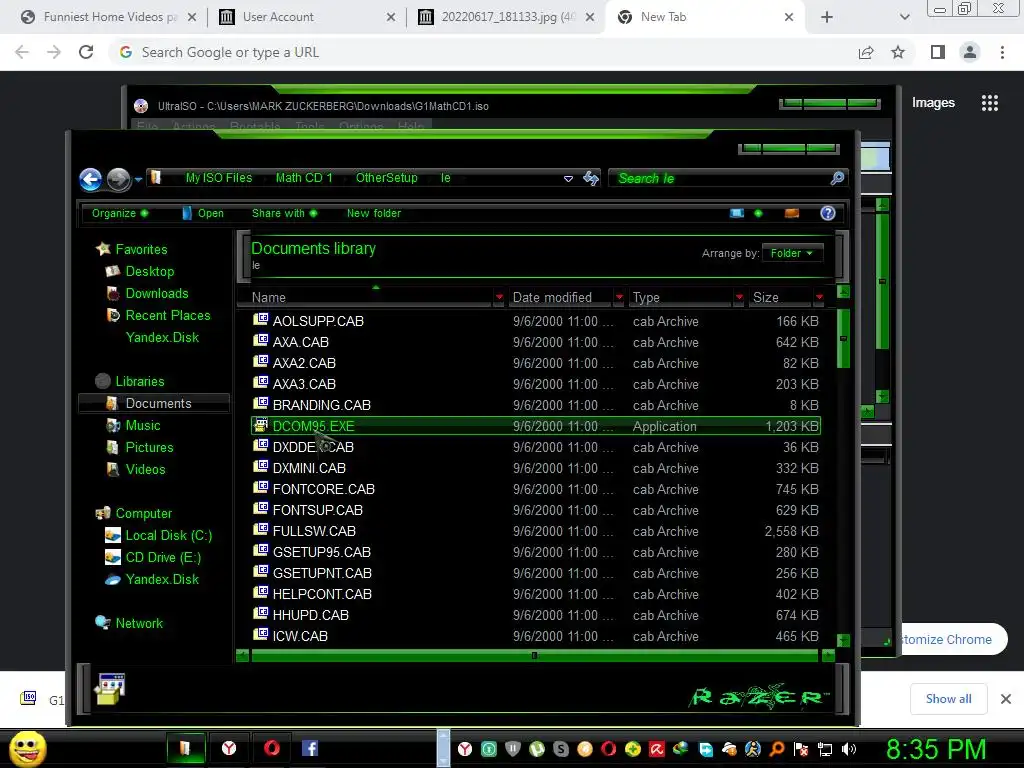The height and width of the screenshot is (768, 1024).
Task: Click the share page icon in Chrome
Action: [866, 52]
